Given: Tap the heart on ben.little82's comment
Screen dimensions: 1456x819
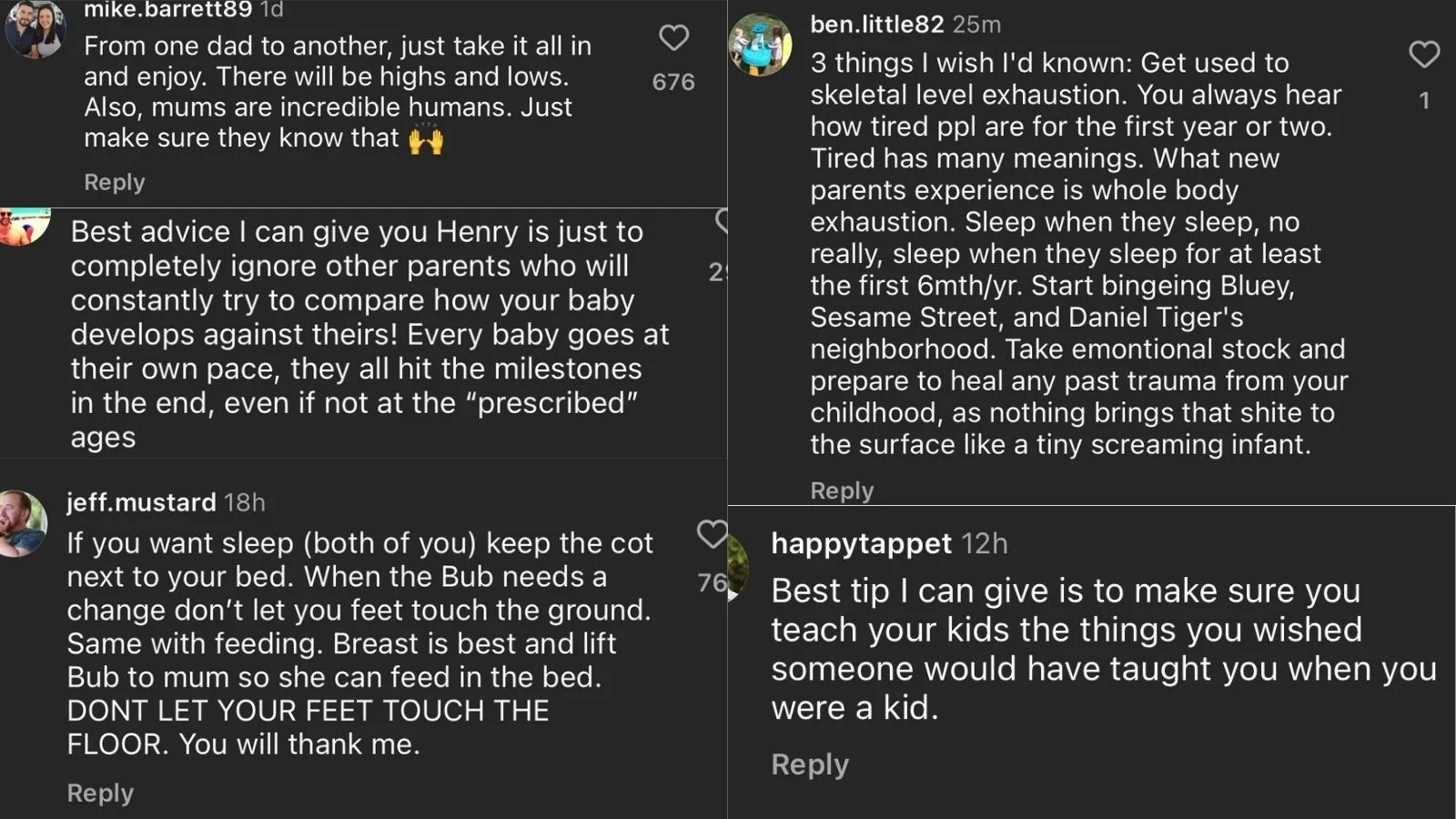Looking at the screenshot, I should point(1424,55).
